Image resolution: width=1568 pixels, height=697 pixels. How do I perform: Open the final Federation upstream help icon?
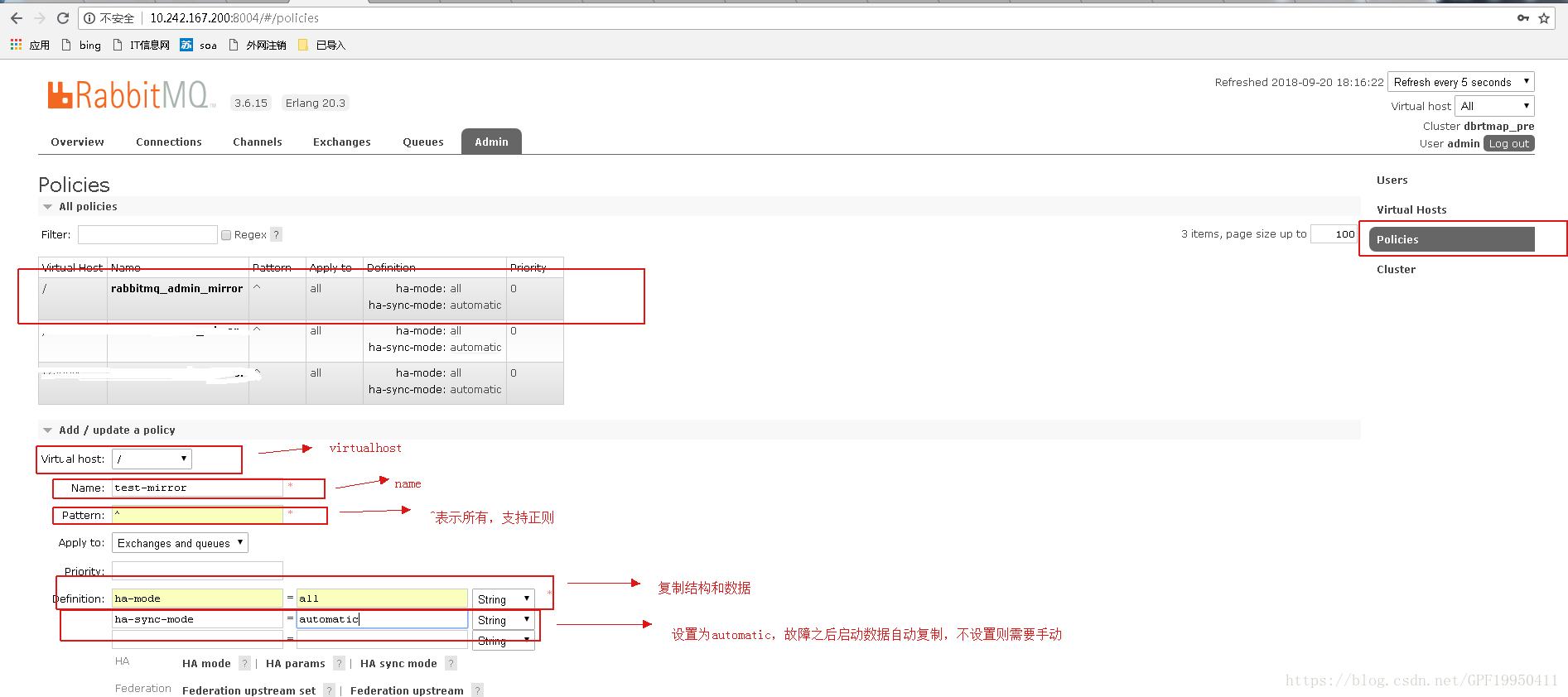477,690
